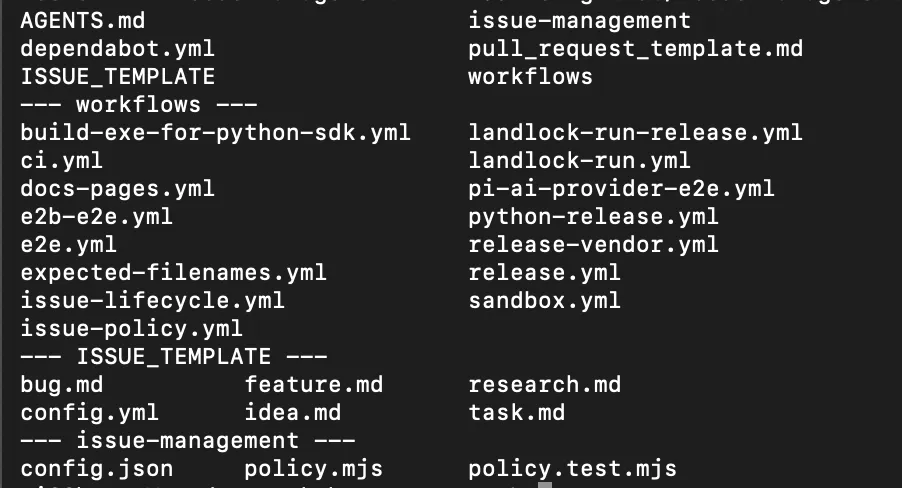This screenshot has height=488, width=902.
Task: Select e2b-e2e.yml in the output
Action: (x=97, y=217)
